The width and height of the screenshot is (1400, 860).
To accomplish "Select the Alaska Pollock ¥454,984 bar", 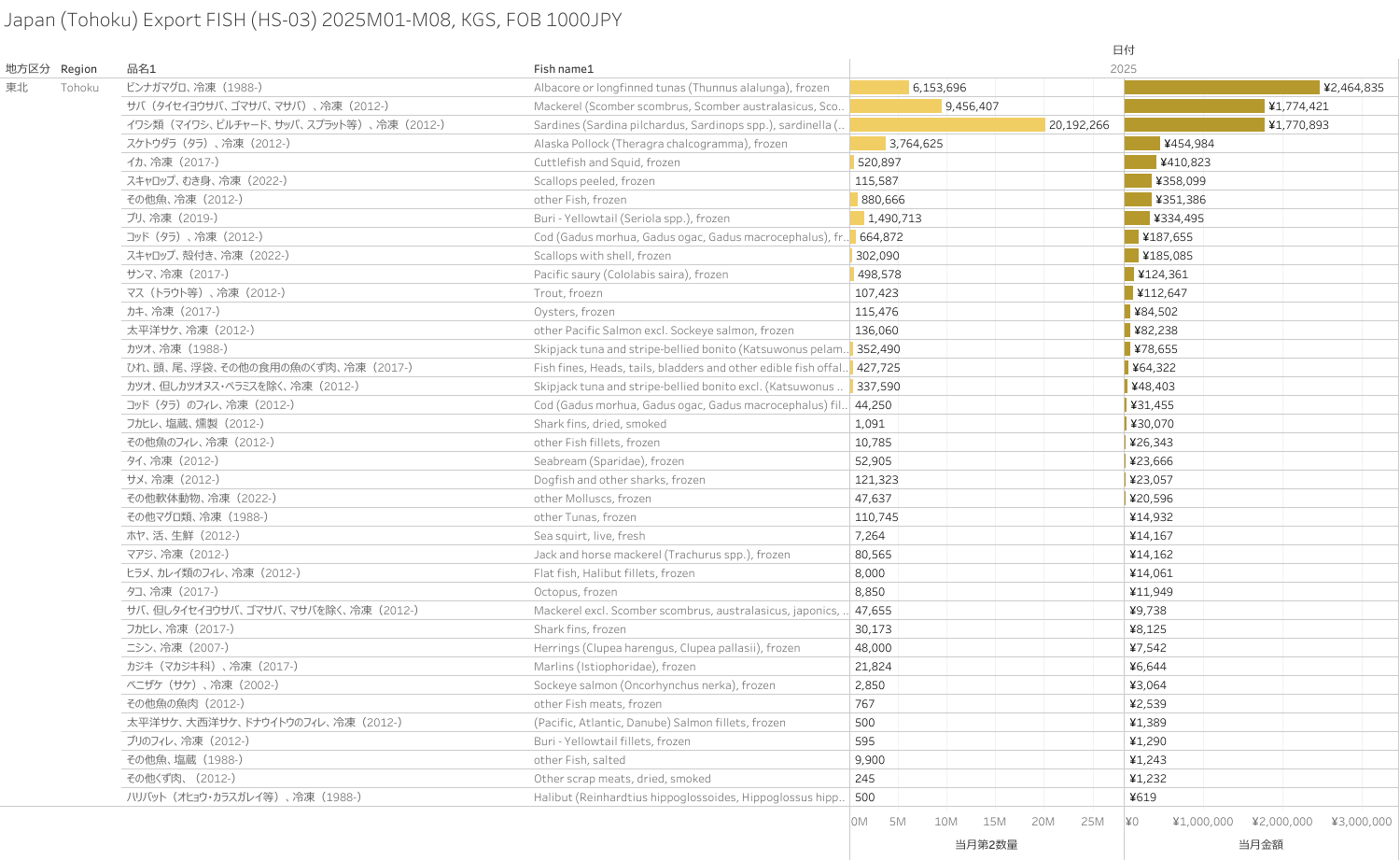I will pos(1141,144).
